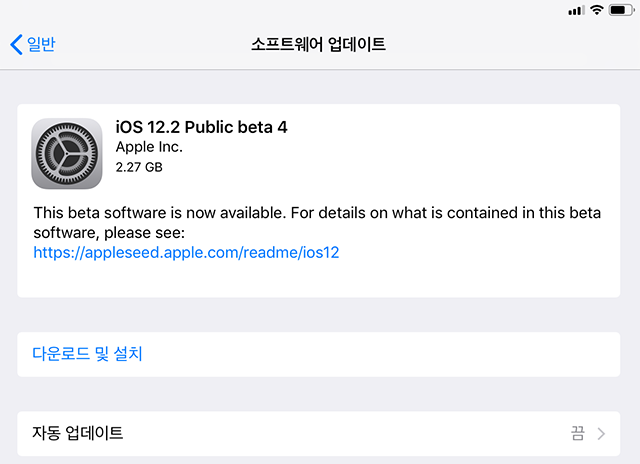Tap the 끔 value of auto update
The image size is (640, 464).
coord(578,433)
